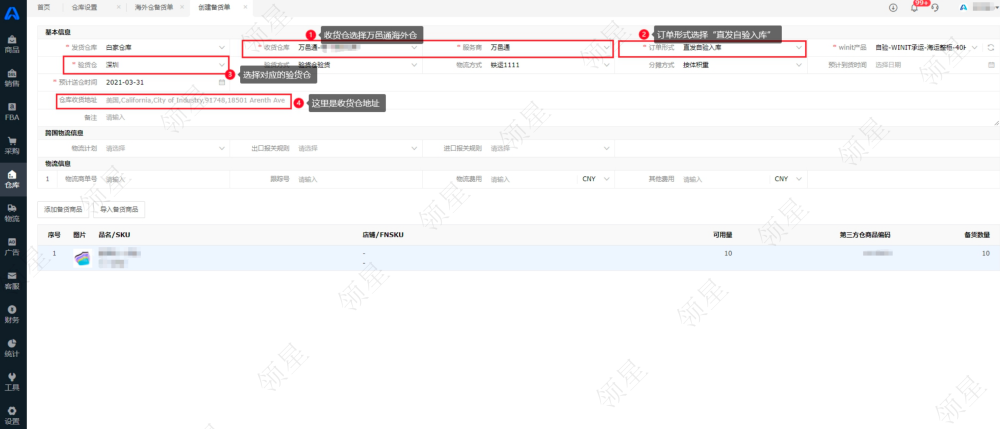Click the 添加备货商品 button
The width and height of the screenshot is (1000, 429).
click(x=63, y=210)
